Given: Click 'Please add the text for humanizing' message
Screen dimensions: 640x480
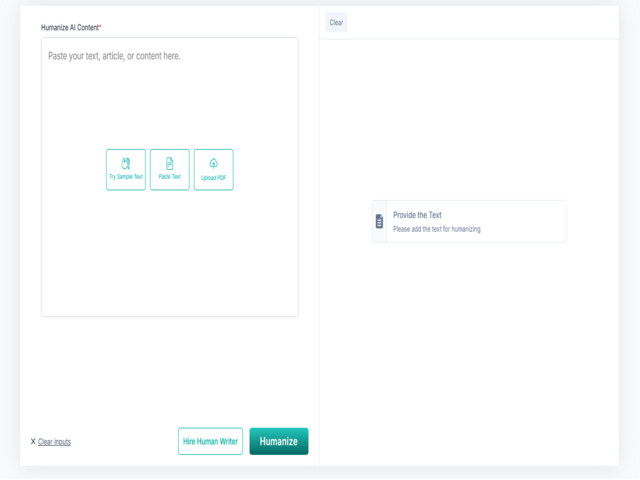Looking at the screenshot, I should [x=436, y=229].
